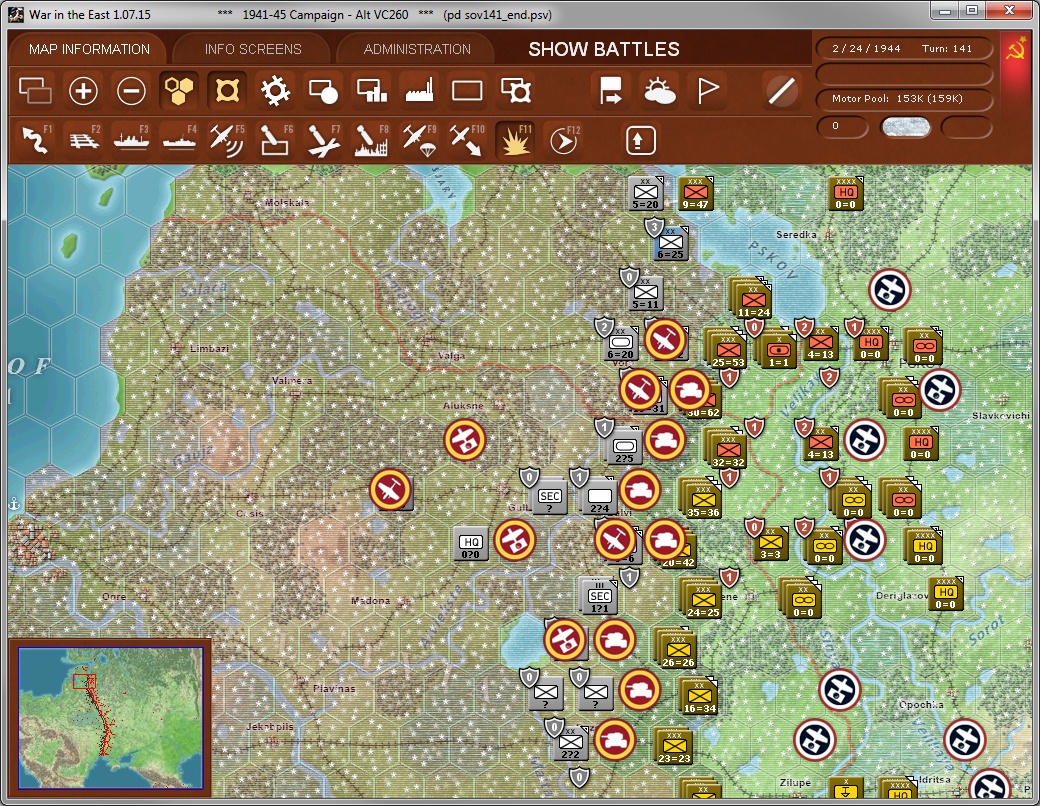This screenshot has height=806, width=1040.
Task: Select F1 move mode
Action: click(36, 140)
